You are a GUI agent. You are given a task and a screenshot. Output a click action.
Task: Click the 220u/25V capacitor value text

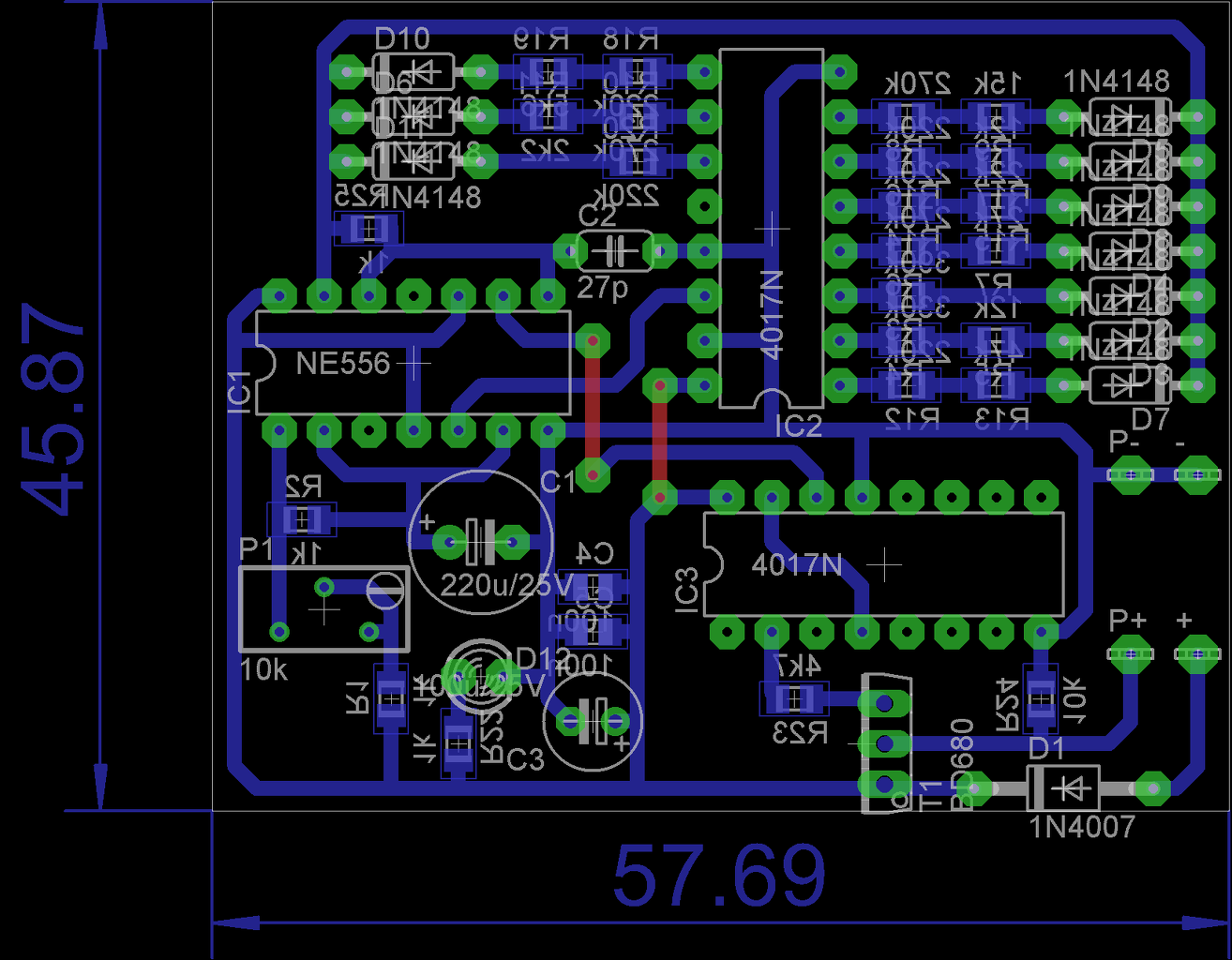[x=506, y=586]
